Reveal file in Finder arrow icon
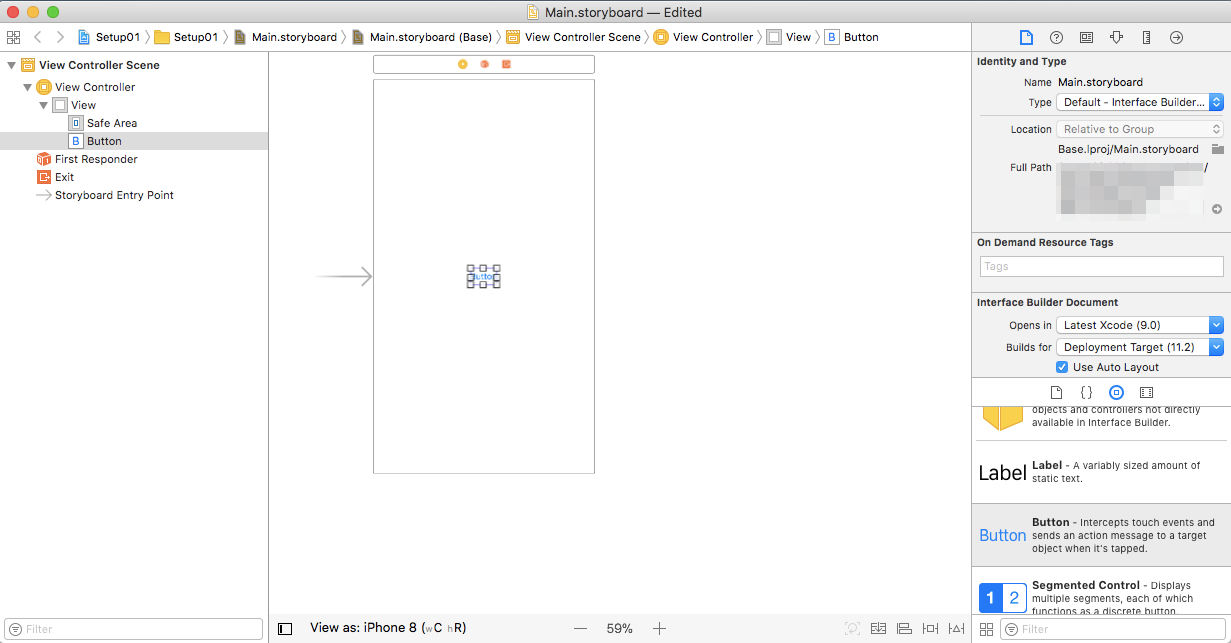The image size is (1231, 643). [x=1217, y=209]
